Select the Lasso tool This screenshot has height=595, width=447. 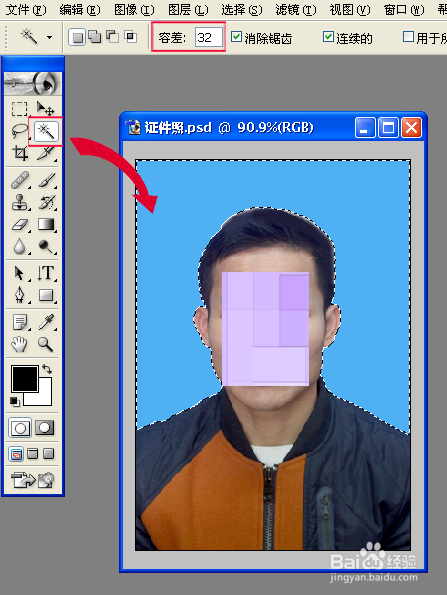[19, 131]
